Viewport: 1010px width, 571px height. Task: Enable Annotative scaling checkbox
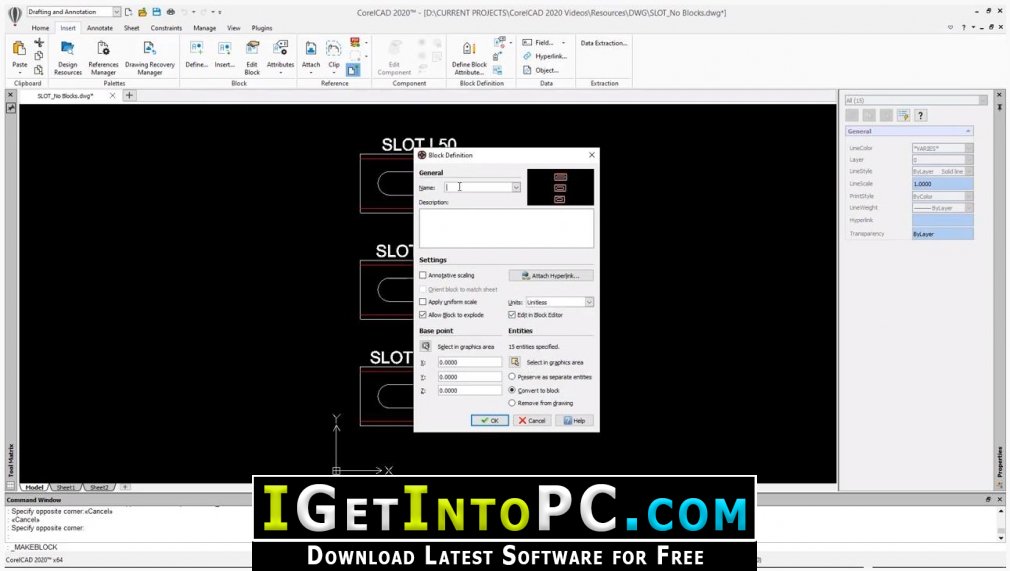coord(423,275)
